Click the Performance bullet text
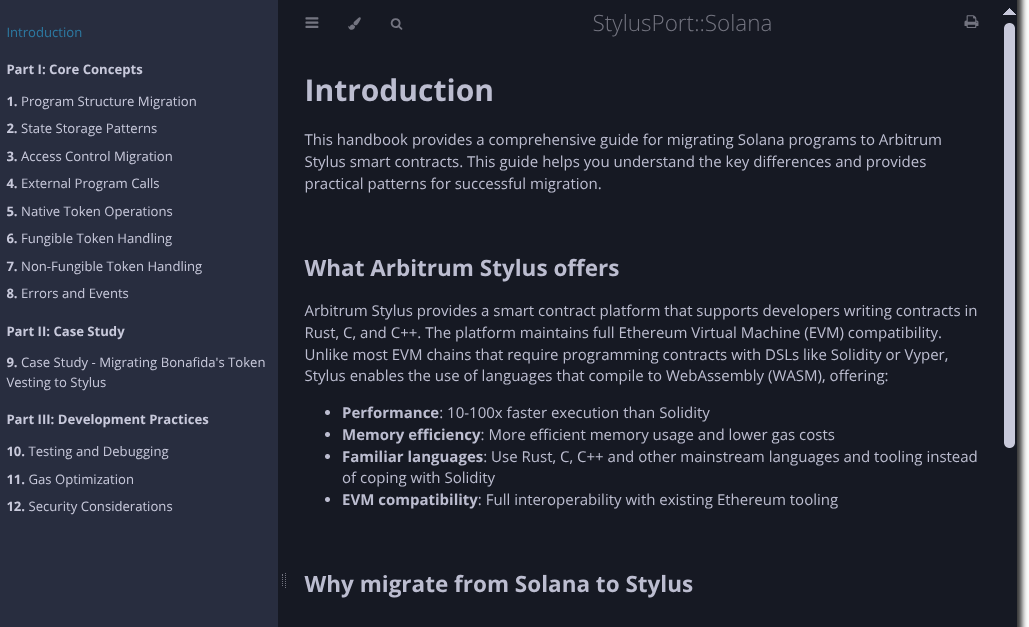 coord(526,413)
